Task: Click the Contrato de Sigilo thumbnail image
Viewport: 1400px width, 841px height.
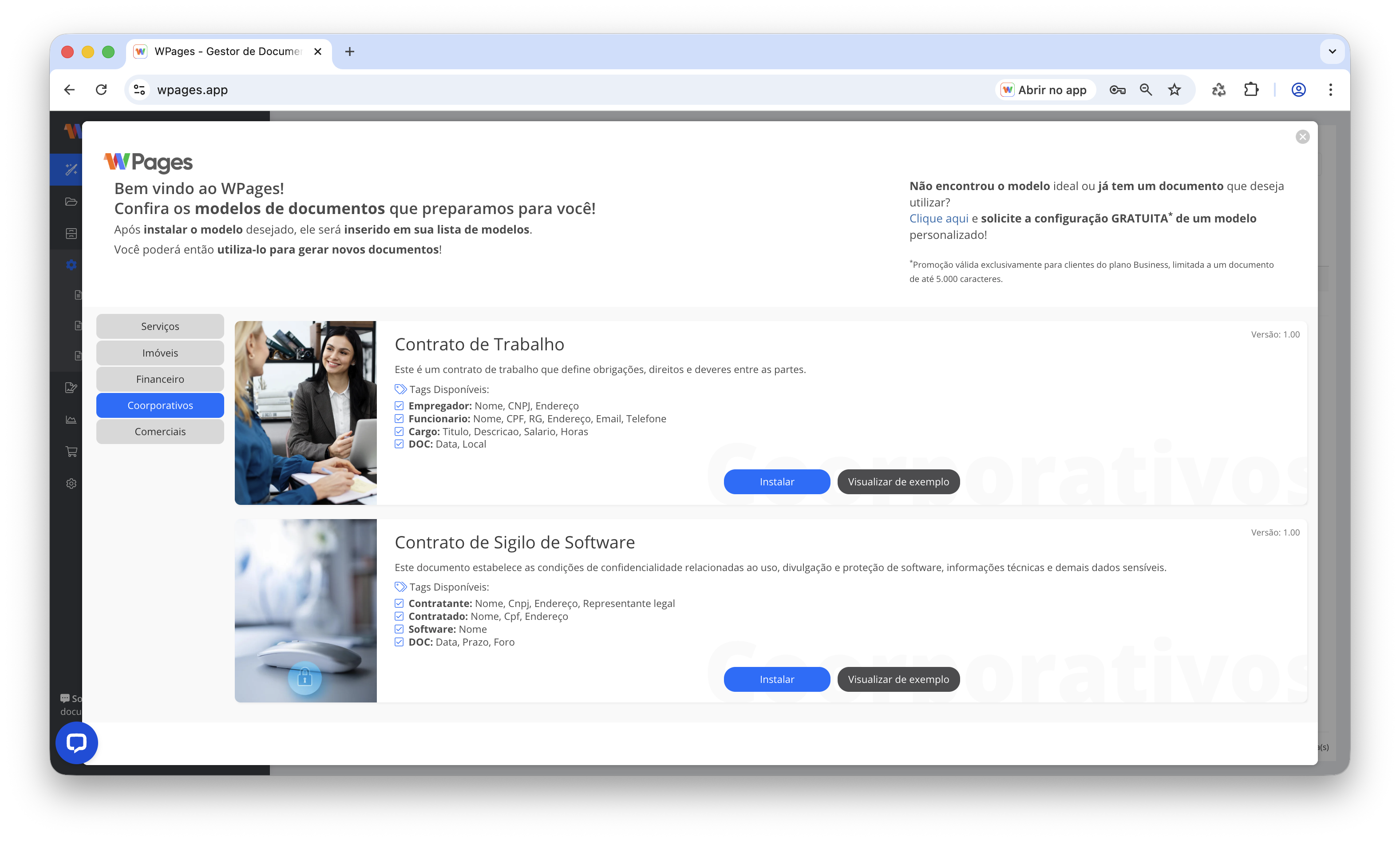Action: tap(306, 611)
